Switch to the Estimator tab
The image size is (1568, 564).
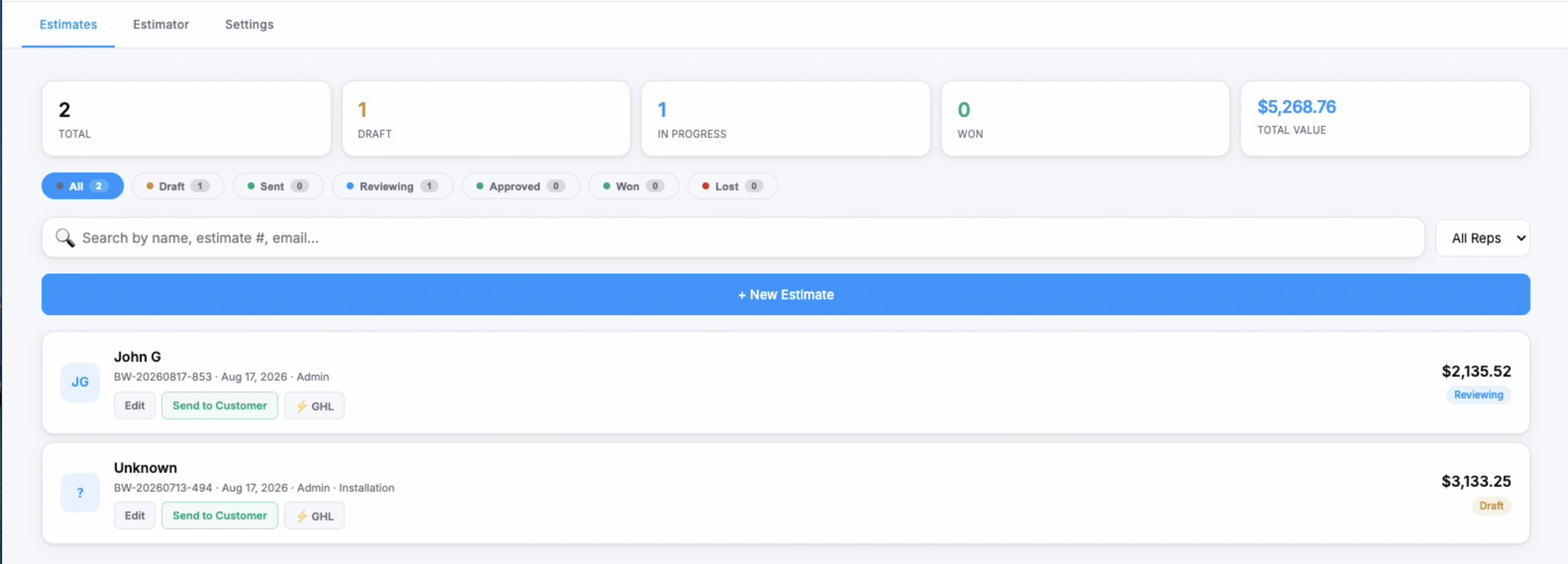tap(160, 24)
